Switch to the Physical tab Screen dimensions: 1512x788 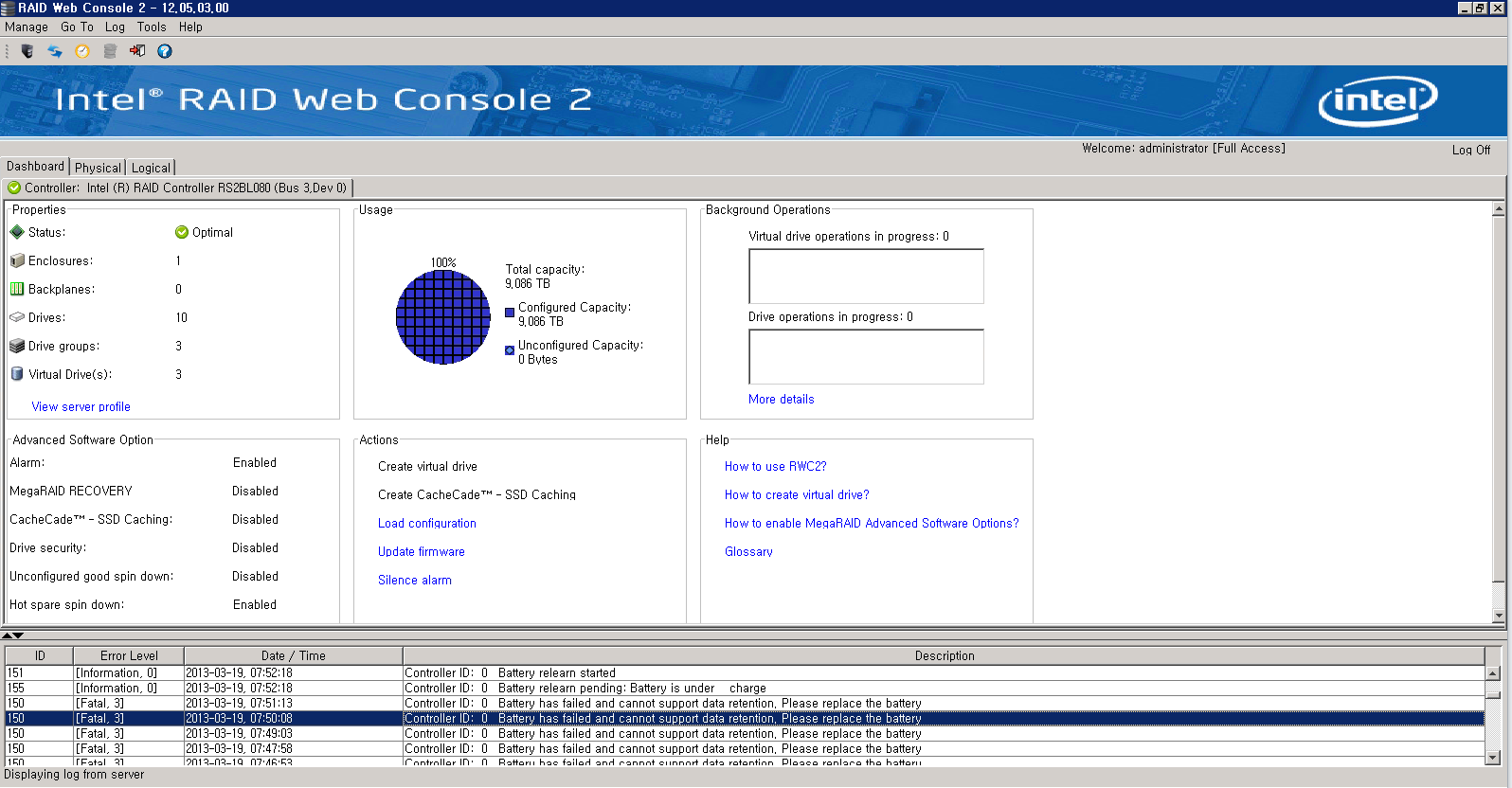coord(98,168)
